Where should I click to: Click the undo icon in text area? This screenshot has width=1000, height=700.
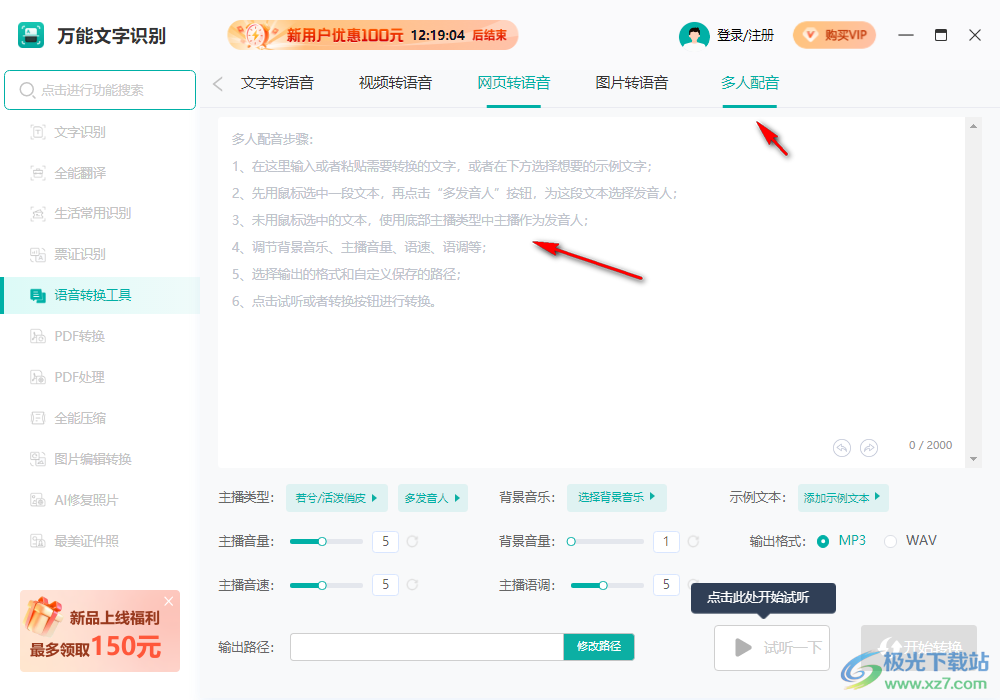pyautogui.click(x=842, y=448)
